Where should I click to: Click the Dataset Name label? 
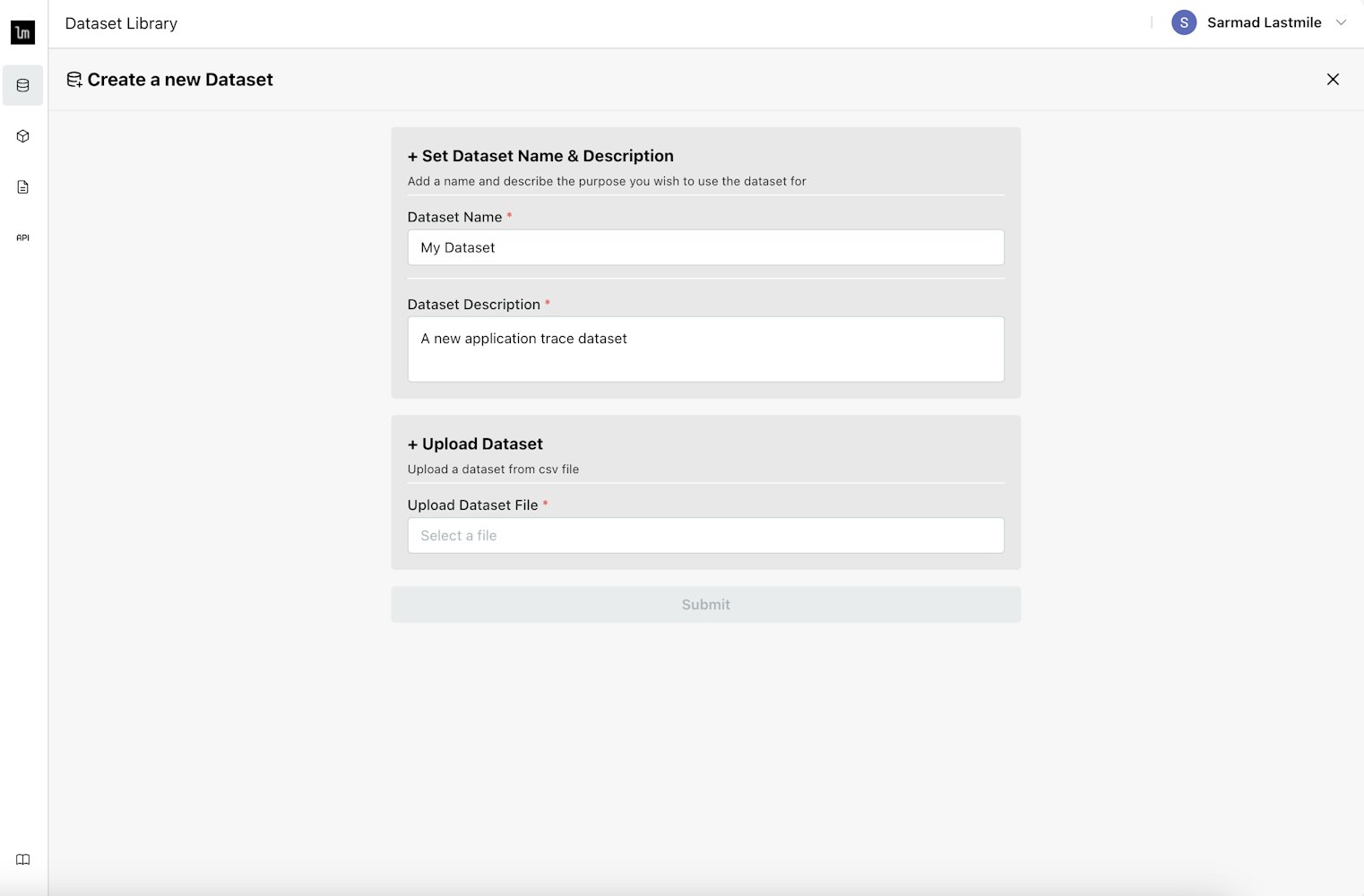tap(454, 217)
